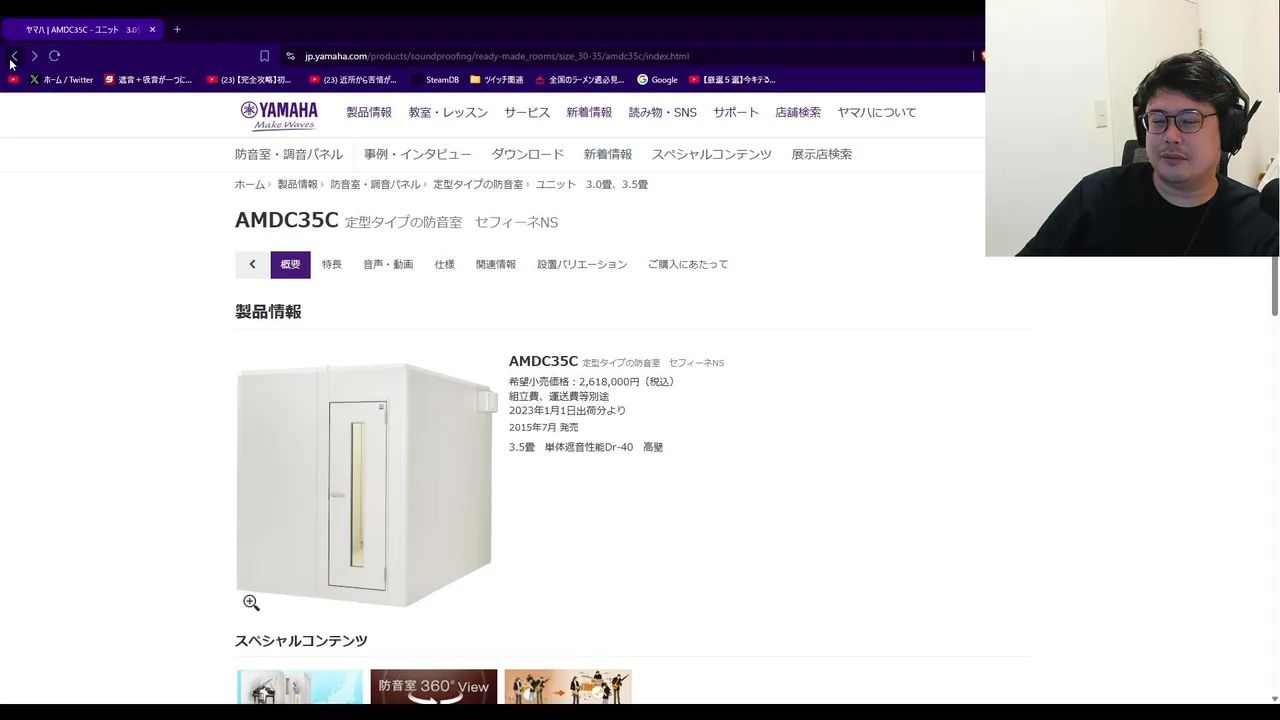Screen dimensions: 1280x720
Task: Enlarge the AMDC35C soundproof room image
Action: [x=366, y=485]
